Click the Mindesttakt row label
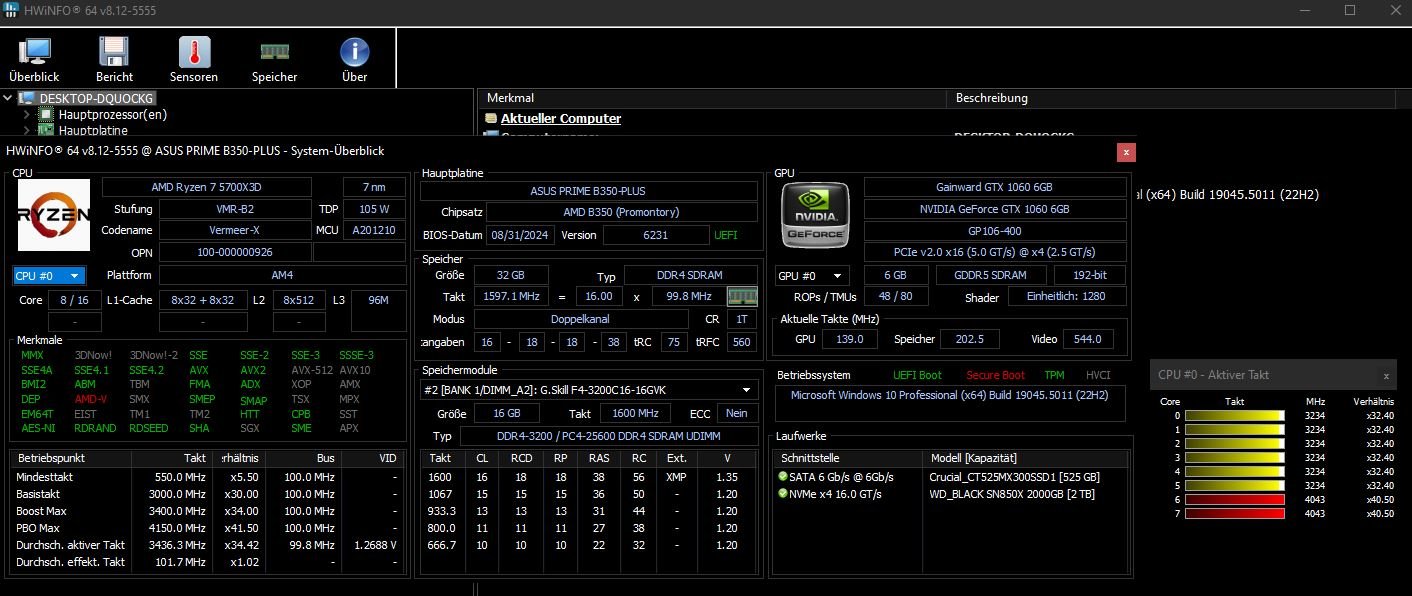 [x=44, y=477]
